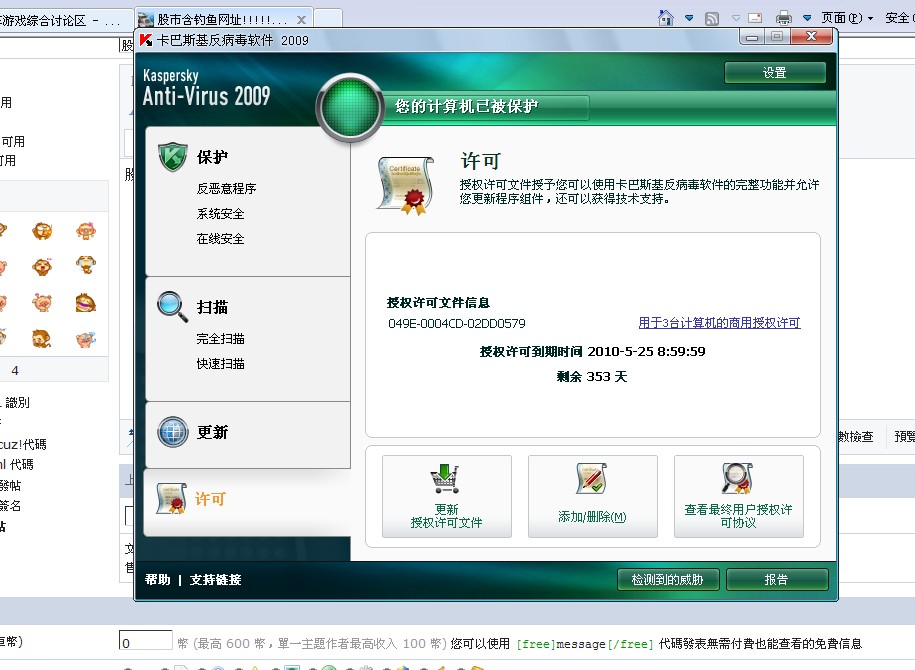915x670 pixels.
Task: Select 完全扫描 full scan option
Action: coord(221,339)
